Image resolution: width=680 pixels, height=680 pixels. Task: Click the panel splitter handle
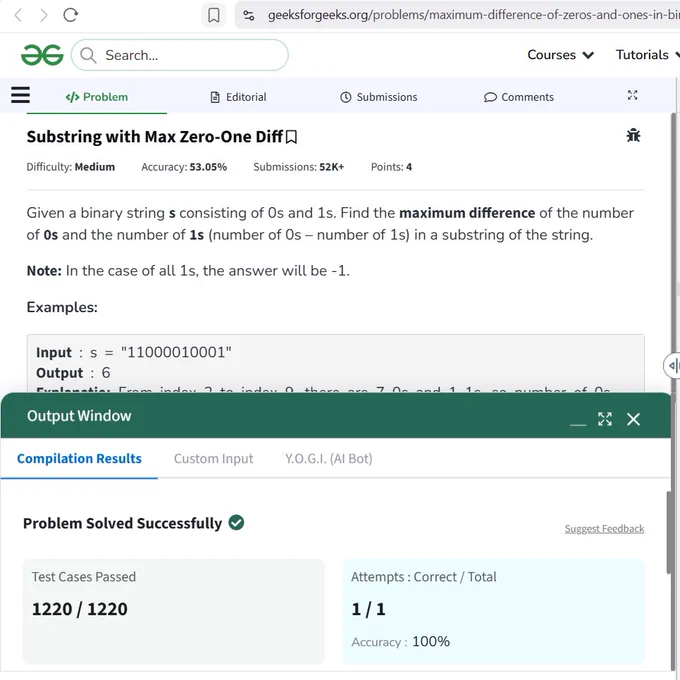(x=672, y=366)
